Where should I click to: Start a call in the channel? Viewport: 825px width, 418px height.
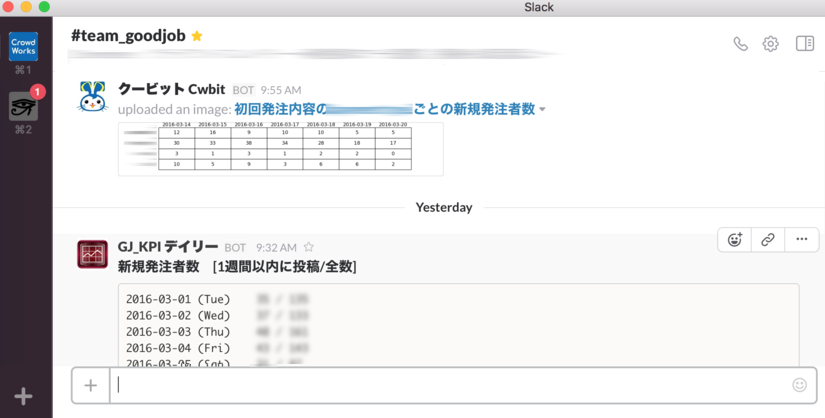740,44
